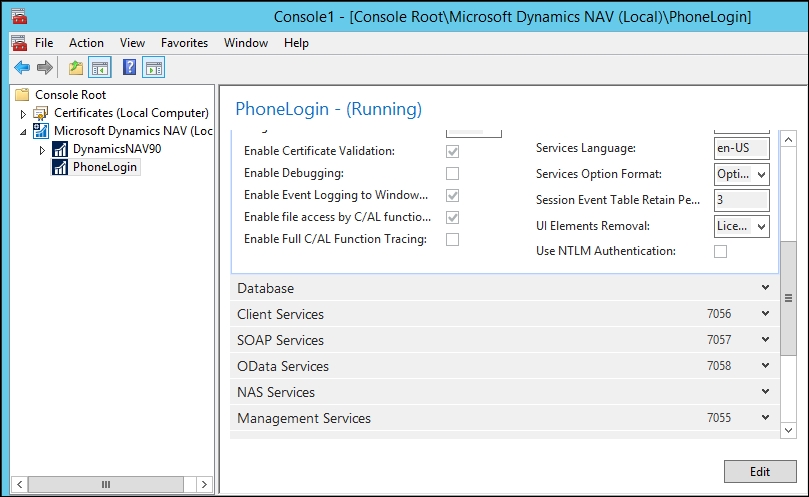
Task: Open the Services Option Format dropdown
Action: point(741,174)
